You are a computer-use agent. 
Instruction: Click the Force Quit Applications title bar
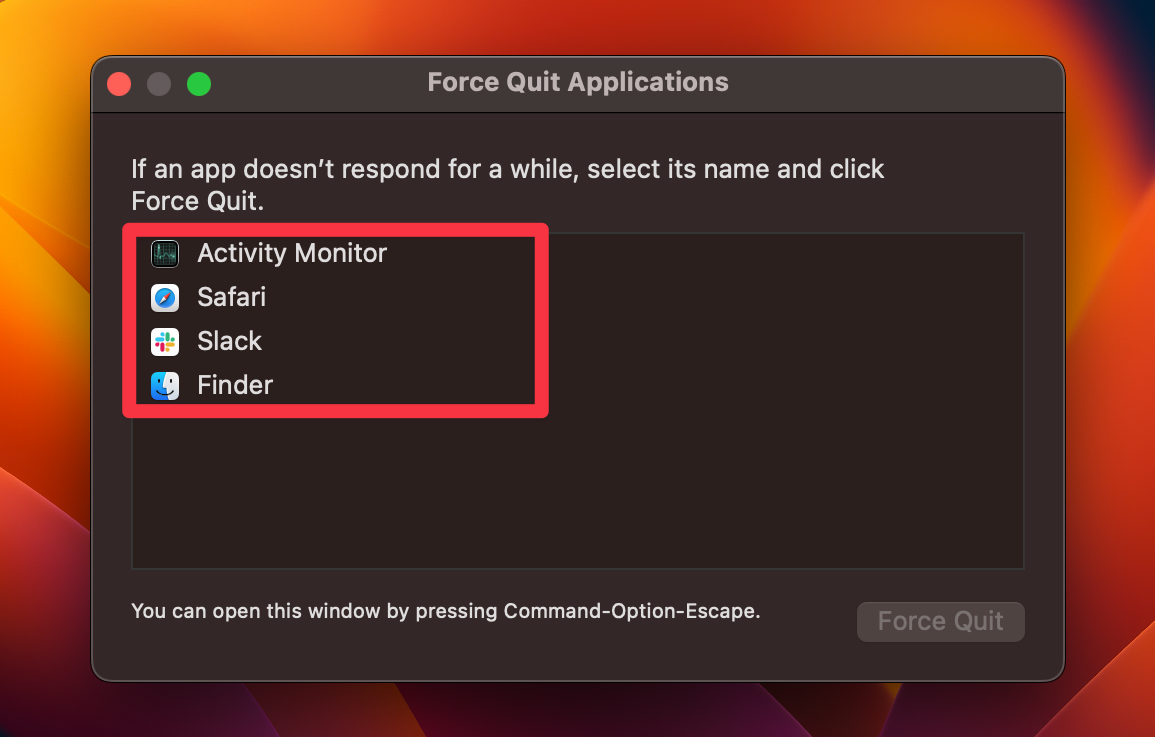point(578,83)
